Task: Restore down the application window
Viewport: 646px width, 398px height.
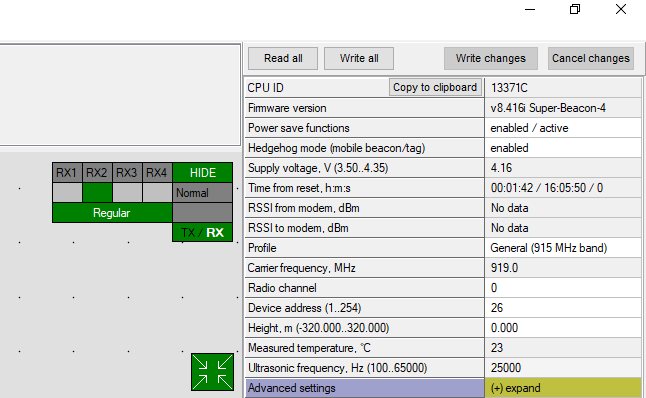Action: (575, 9)
